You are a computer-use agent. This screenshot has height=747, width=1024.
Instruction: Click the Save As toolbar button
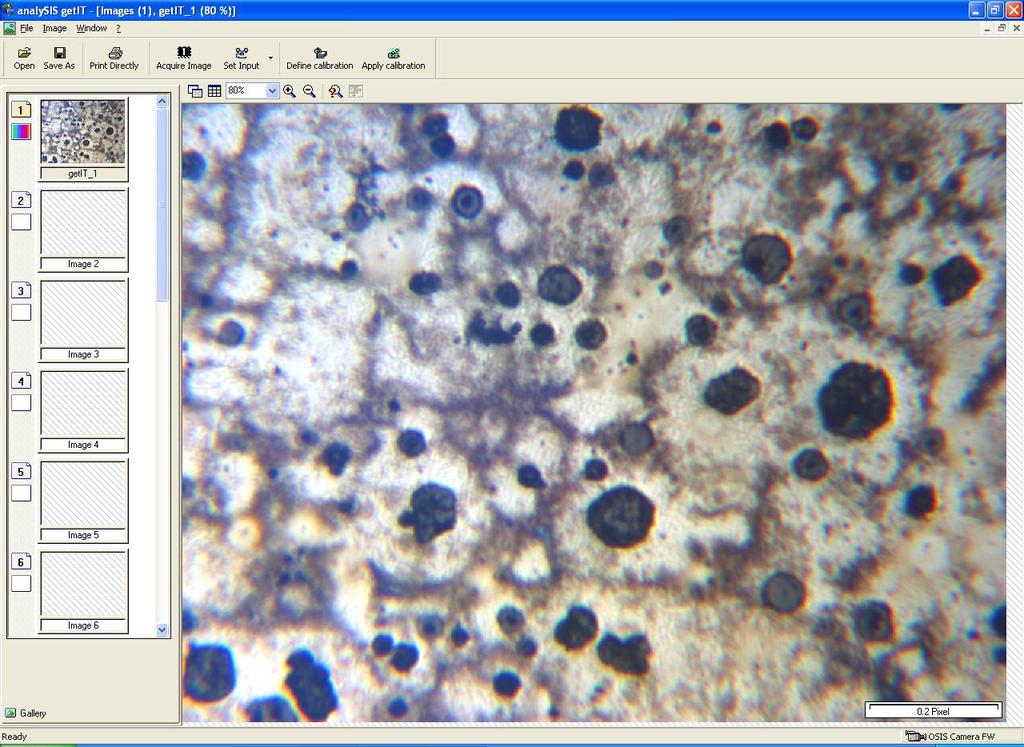click(59, 58)
